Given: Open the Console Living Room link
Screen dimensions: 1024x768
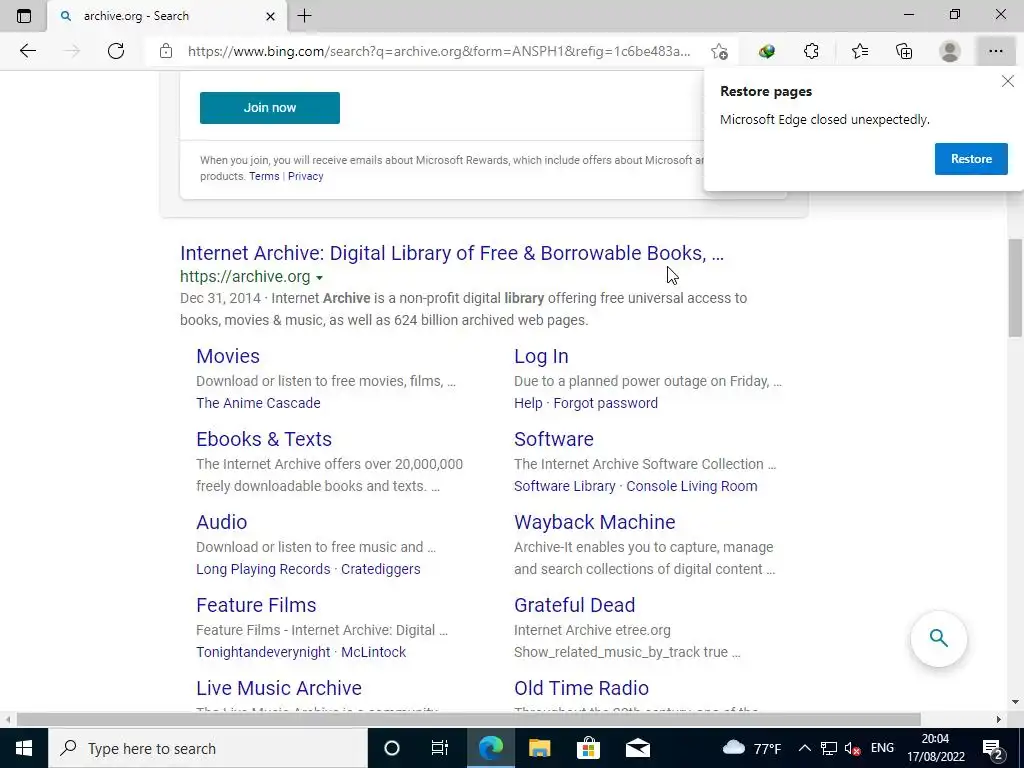Looking at the screenshot, I should 692,486.
